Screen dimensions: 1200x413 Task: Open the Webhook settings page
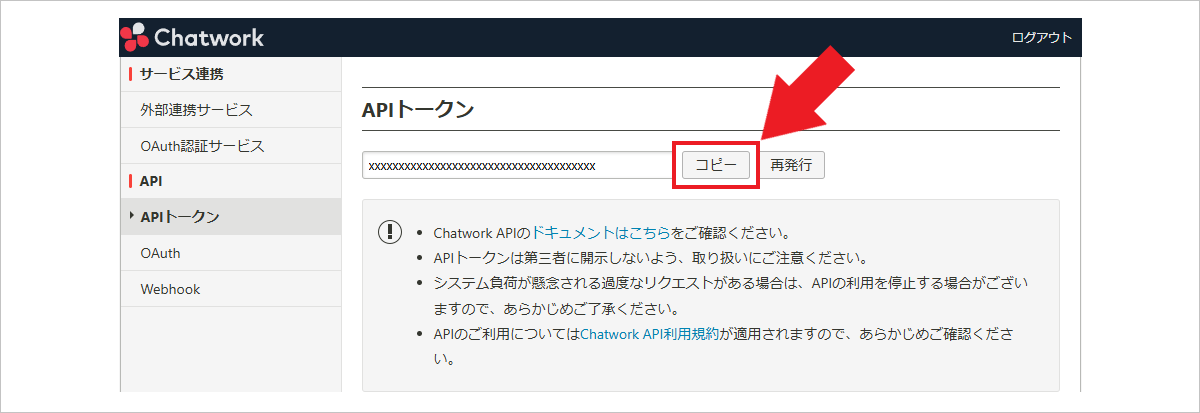(x=170, y=289)
